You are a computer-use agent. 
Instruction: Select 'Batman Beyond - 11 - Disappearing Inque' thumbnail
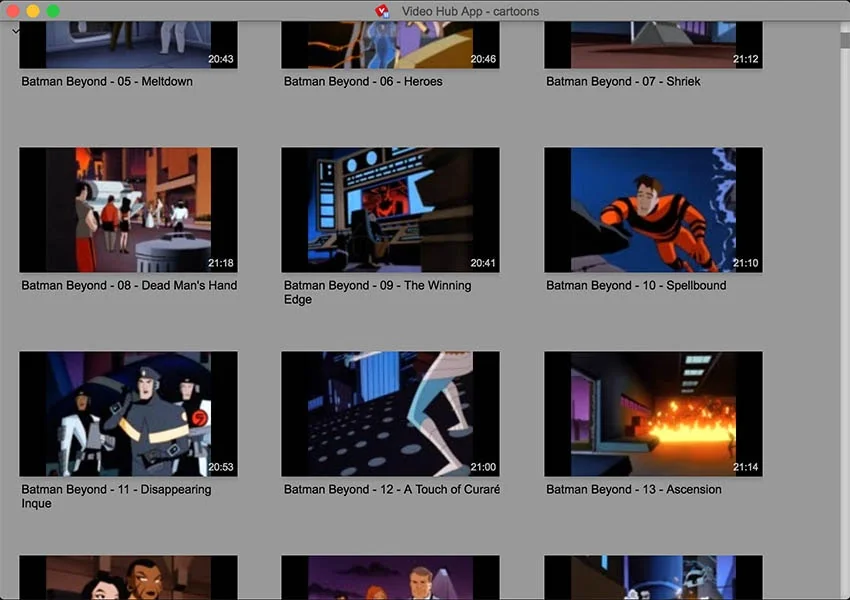point(128,413)
